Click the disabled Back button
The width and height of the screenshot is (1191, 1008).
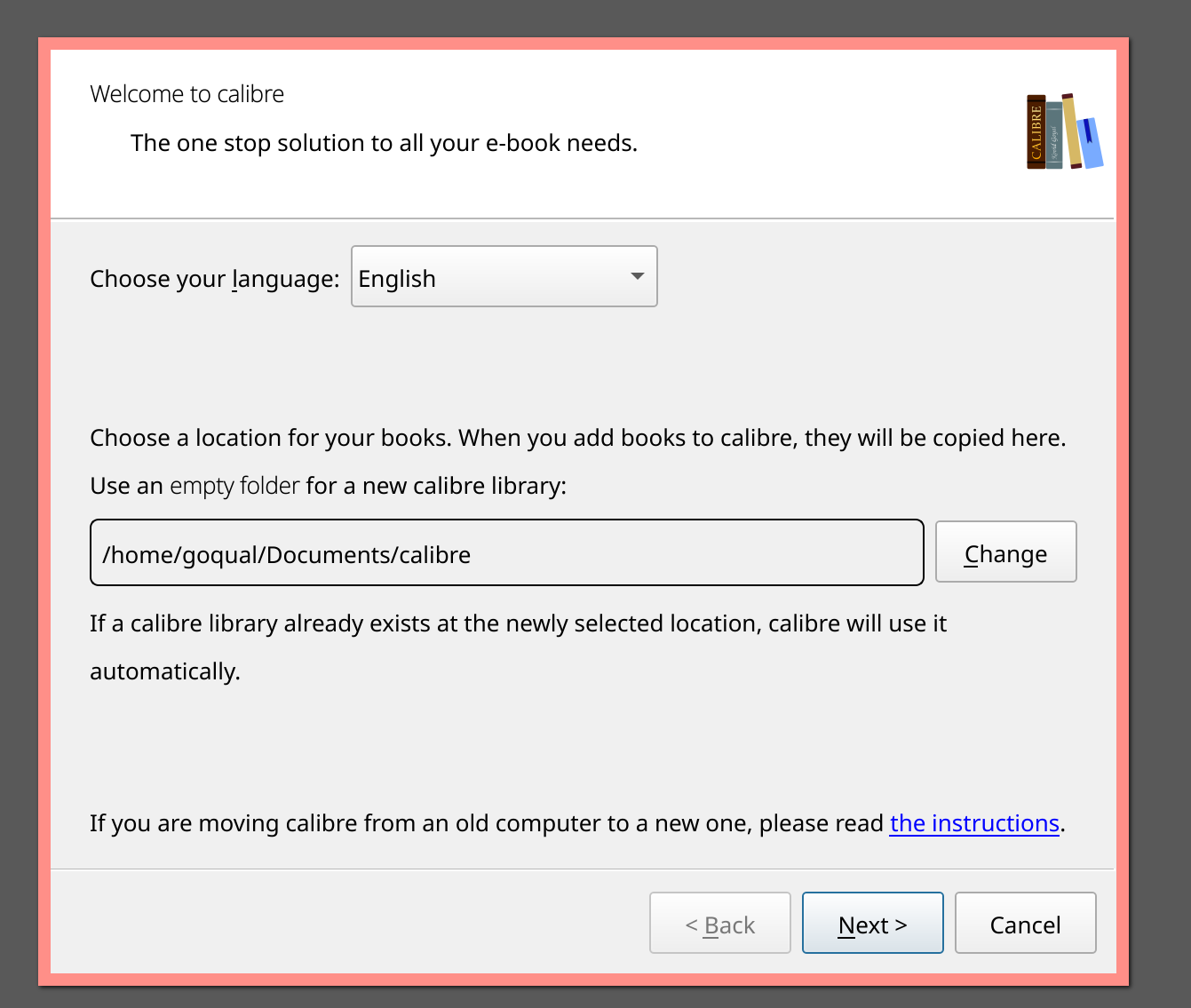(x=720, y=923)
